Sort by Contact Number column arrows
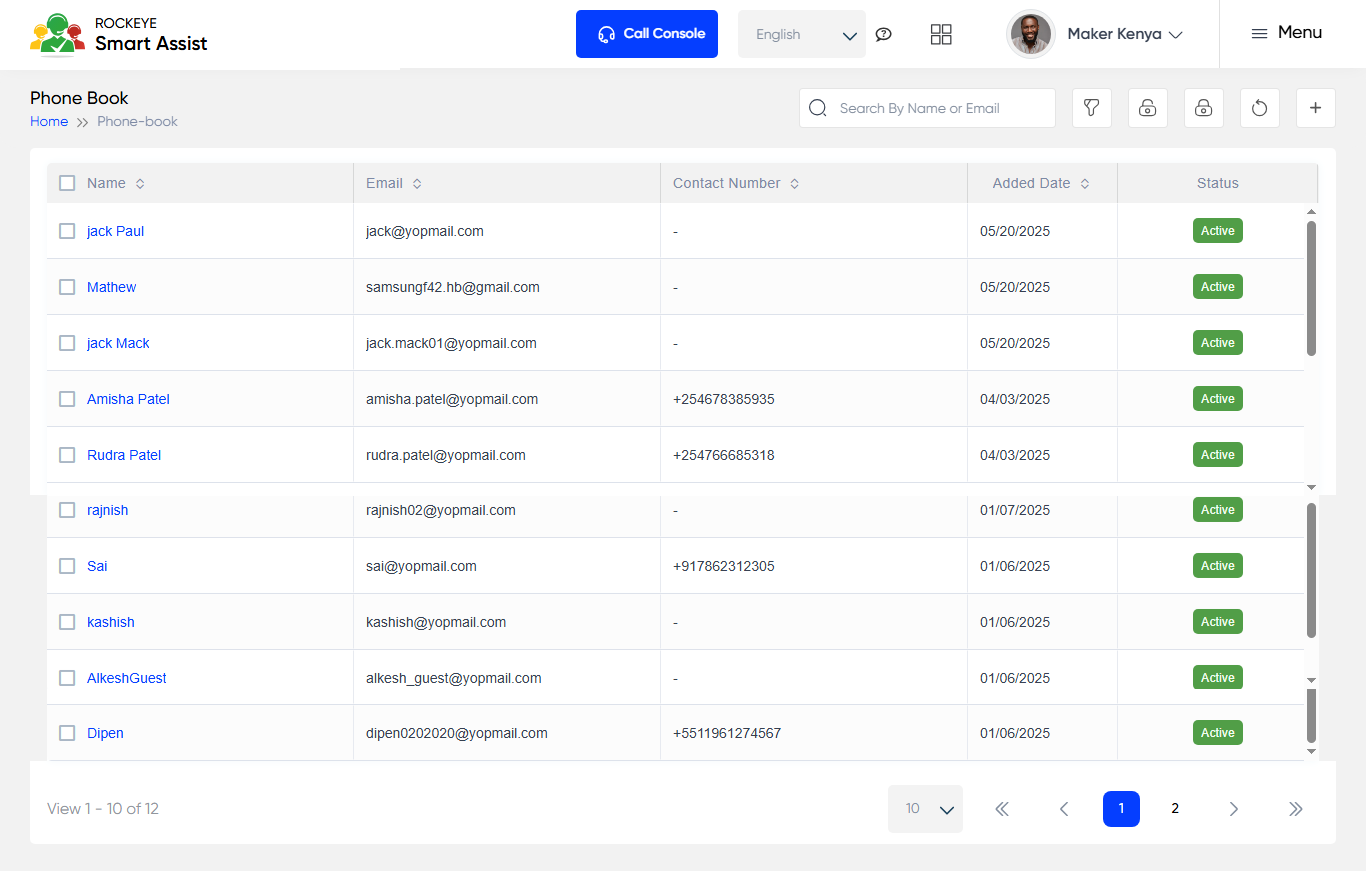 pos(794,184)
